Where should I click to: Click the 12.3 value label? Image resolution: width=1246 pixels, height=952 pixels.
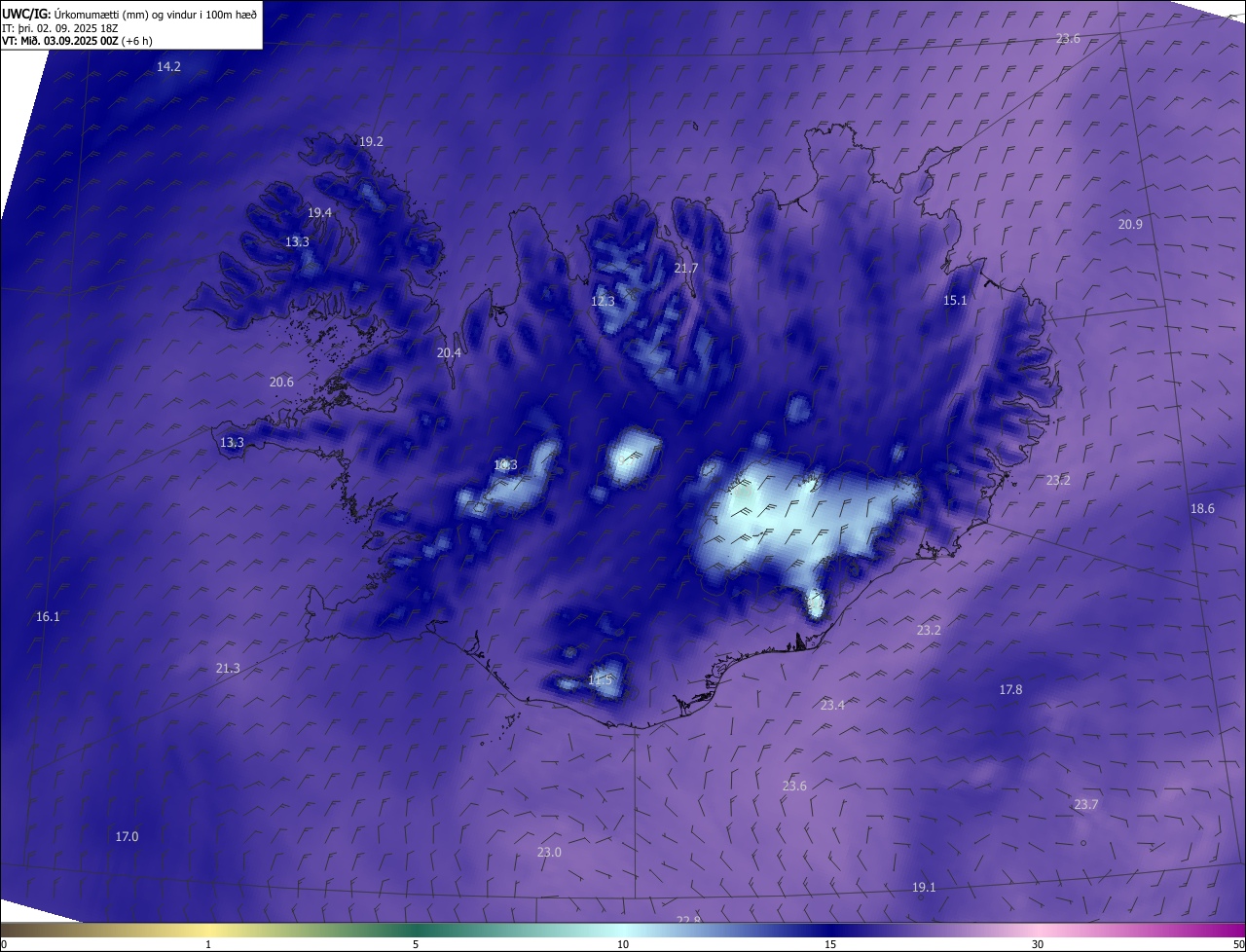coord(603,301)
